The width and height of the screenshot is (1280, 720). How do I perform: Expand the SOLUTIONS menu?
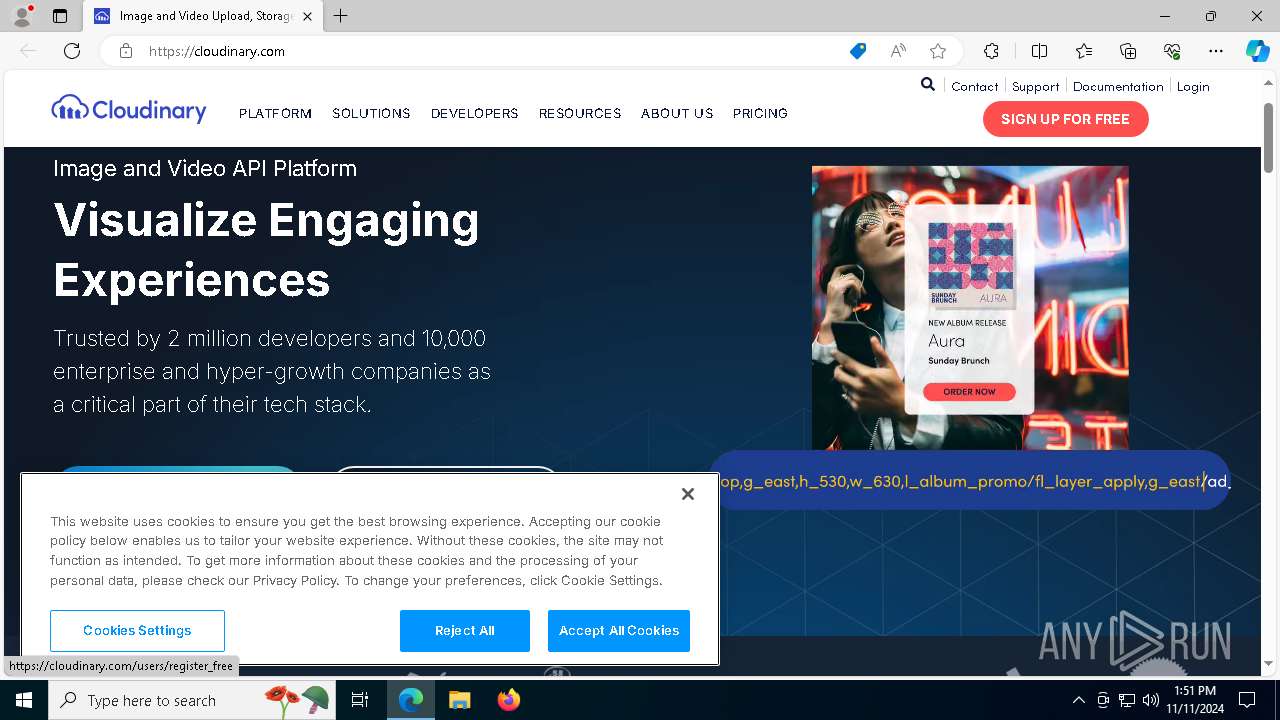pyautogui.click(x=371, y=113)
